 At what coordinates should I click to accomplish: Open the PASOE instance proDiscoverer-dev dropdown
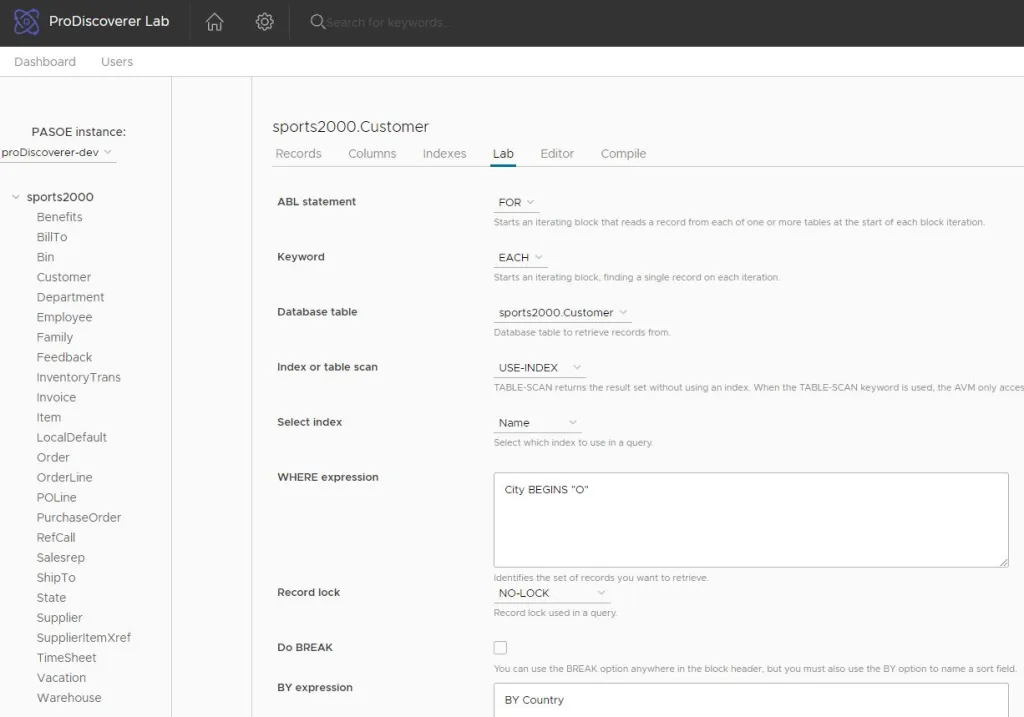[57, 153]
